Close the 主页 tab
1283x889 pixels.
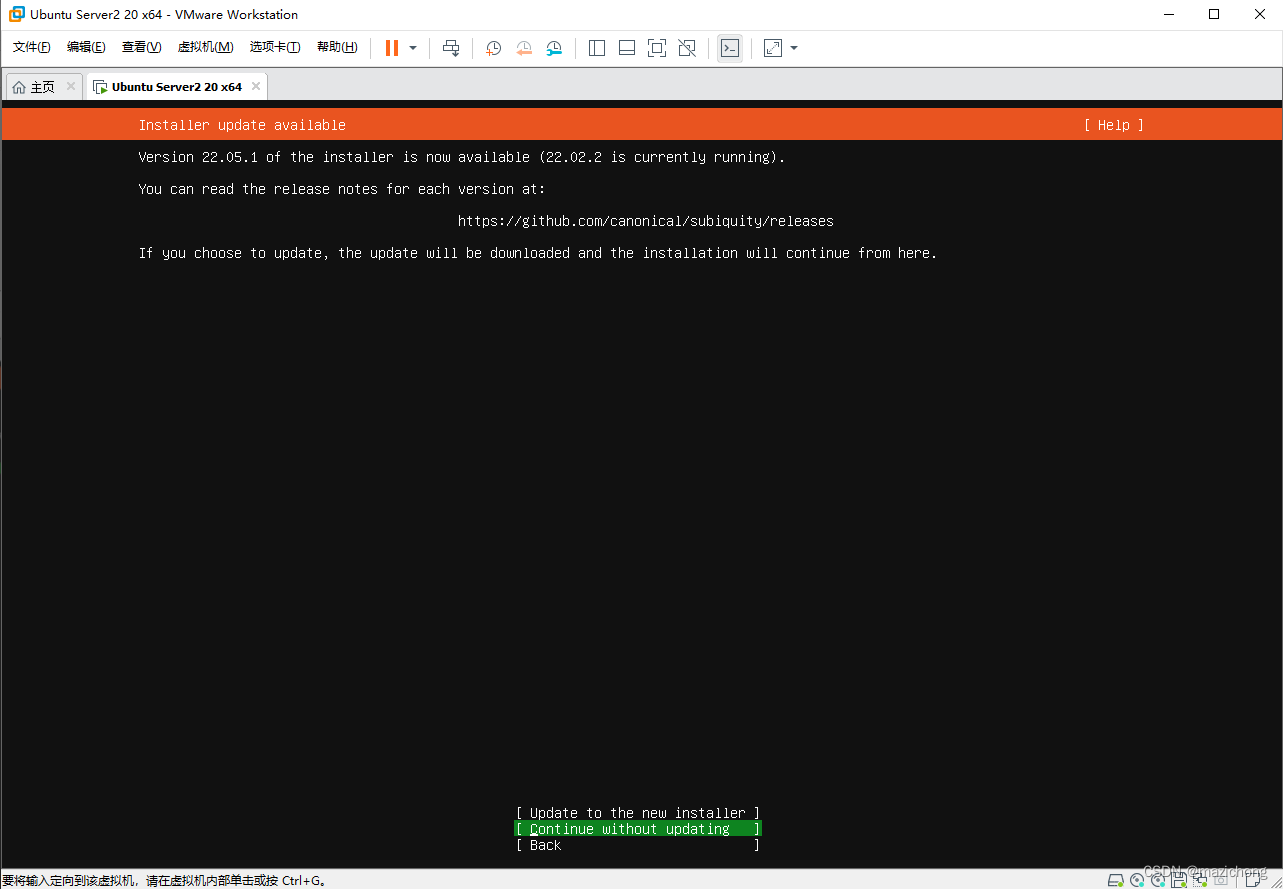[x=71, y=86]
